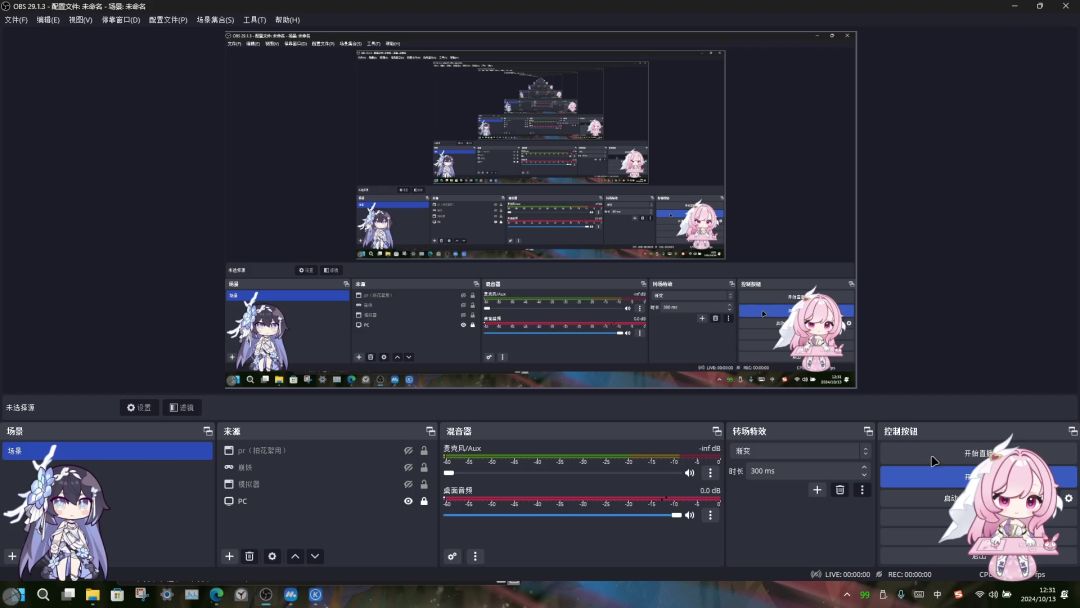Click the 开始直播 start streaming button
The width and height of the screenshot is (1080, 608).
(x=978, y=453)
